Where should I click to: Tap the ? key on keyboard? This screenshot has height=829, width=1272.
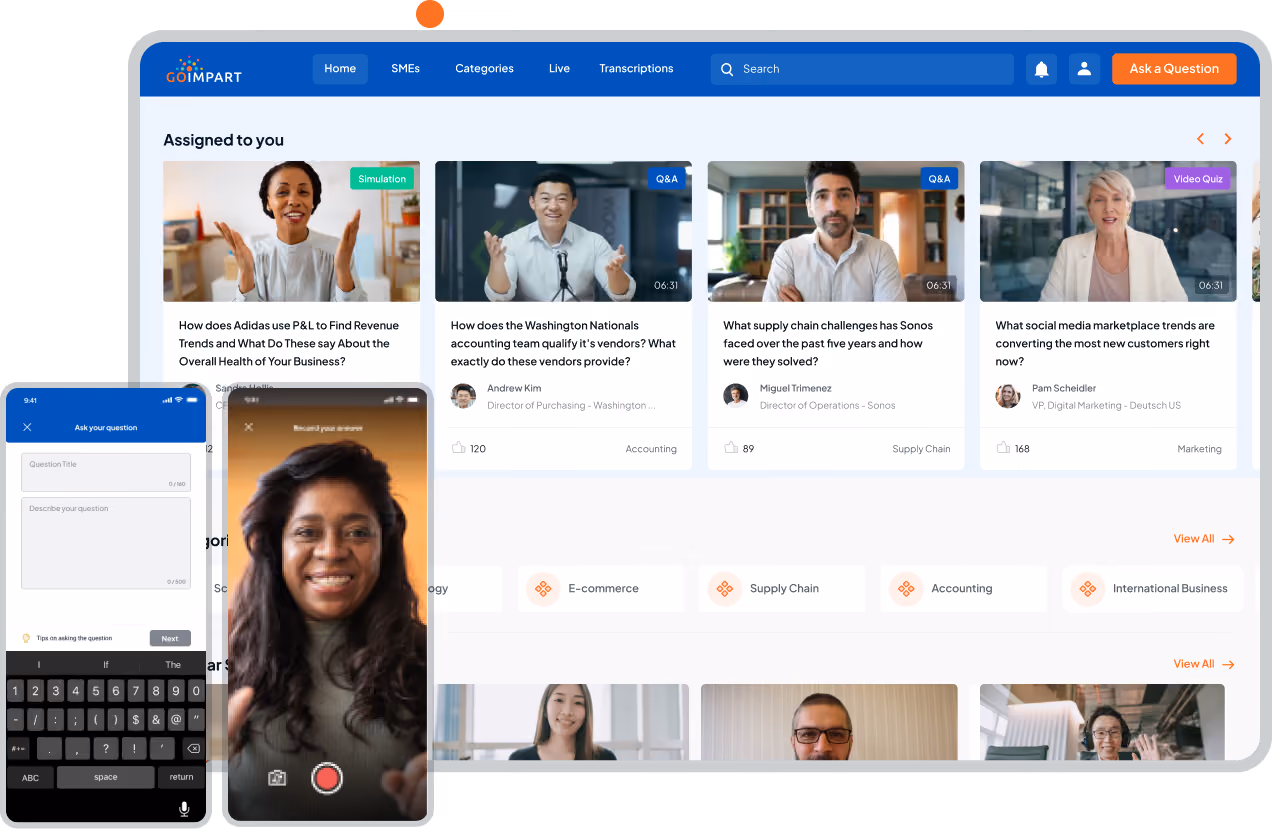[106, 748]
